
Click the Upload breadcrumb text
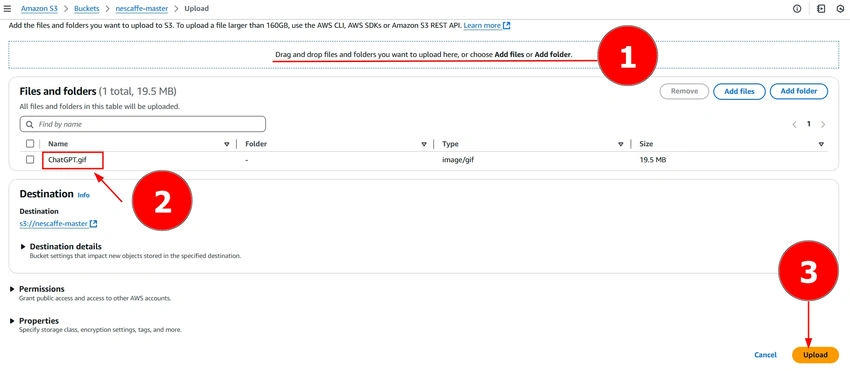tap(196, 9)
